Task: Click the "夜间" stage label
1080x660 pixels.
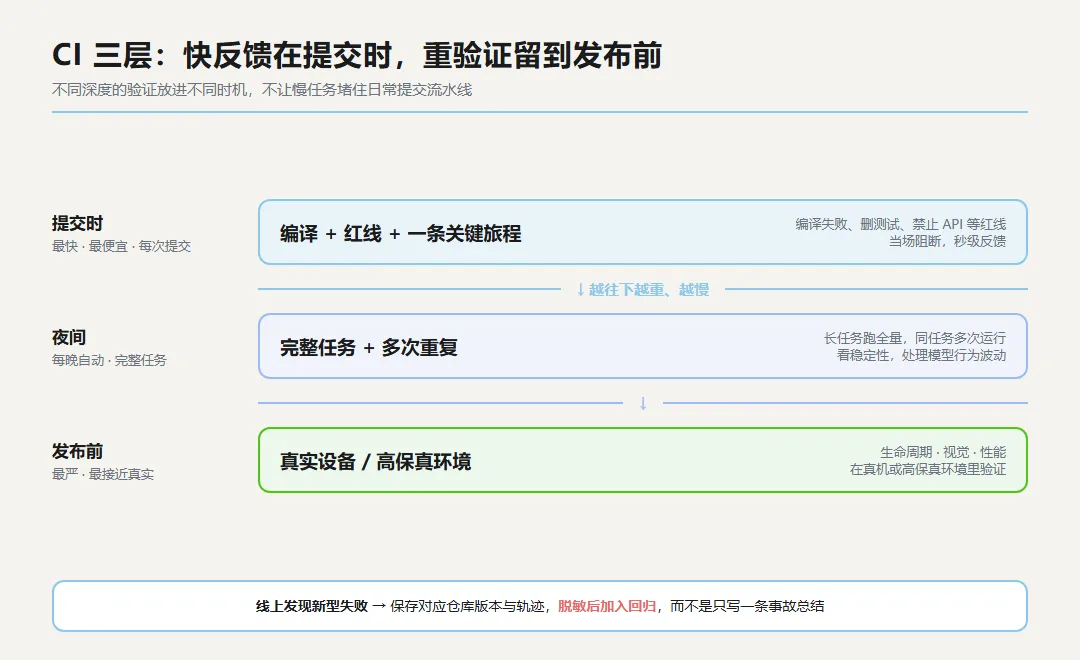Action: [69, 338]
